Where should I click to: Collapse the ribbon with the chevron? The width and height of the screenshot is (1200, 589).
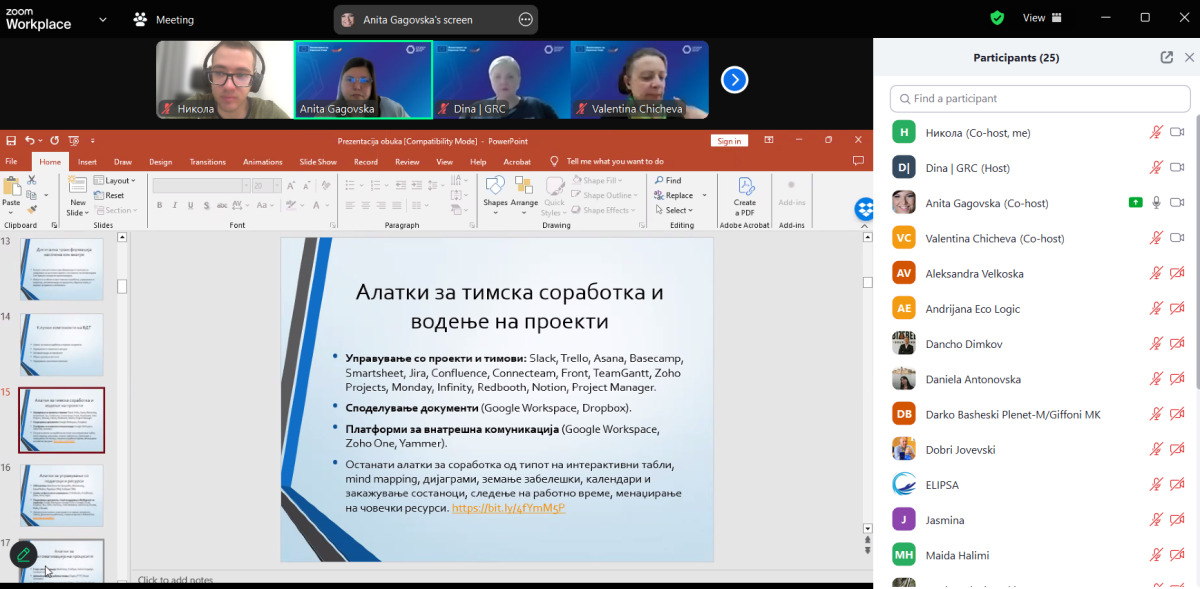click(x=863, y=225)
